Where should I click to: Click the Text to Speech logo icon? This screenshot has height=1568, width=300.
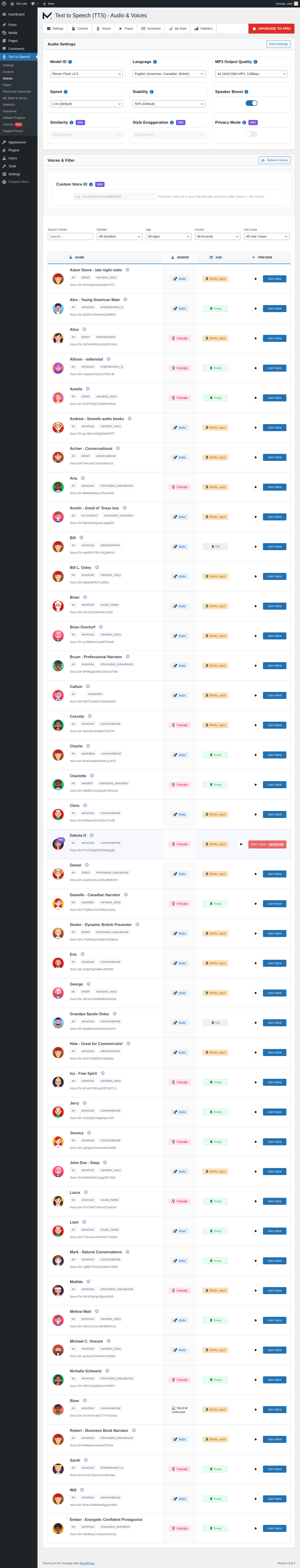[x=47, y=15]
